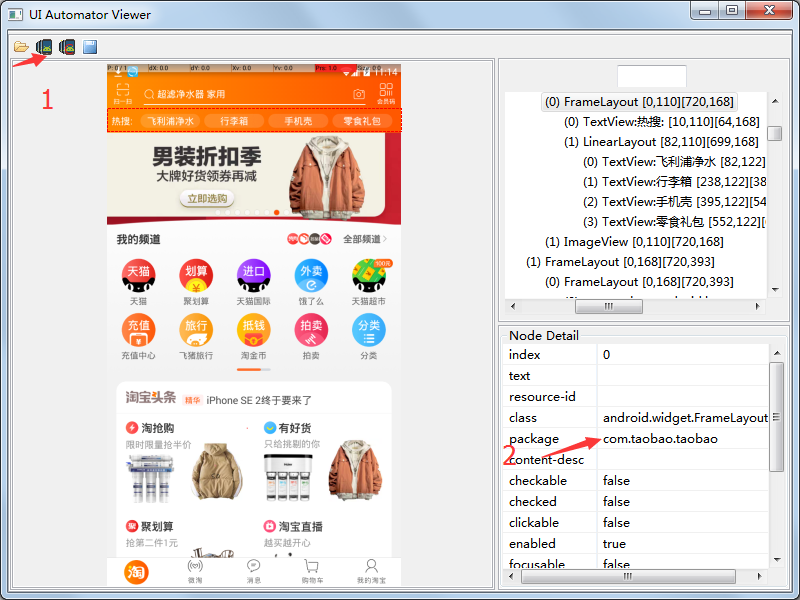The width and height of the screenshot is (800, 600).
Task: Tap the orange 淘 home tab icon
Action: pyautogui.click(x=136, y=572)
